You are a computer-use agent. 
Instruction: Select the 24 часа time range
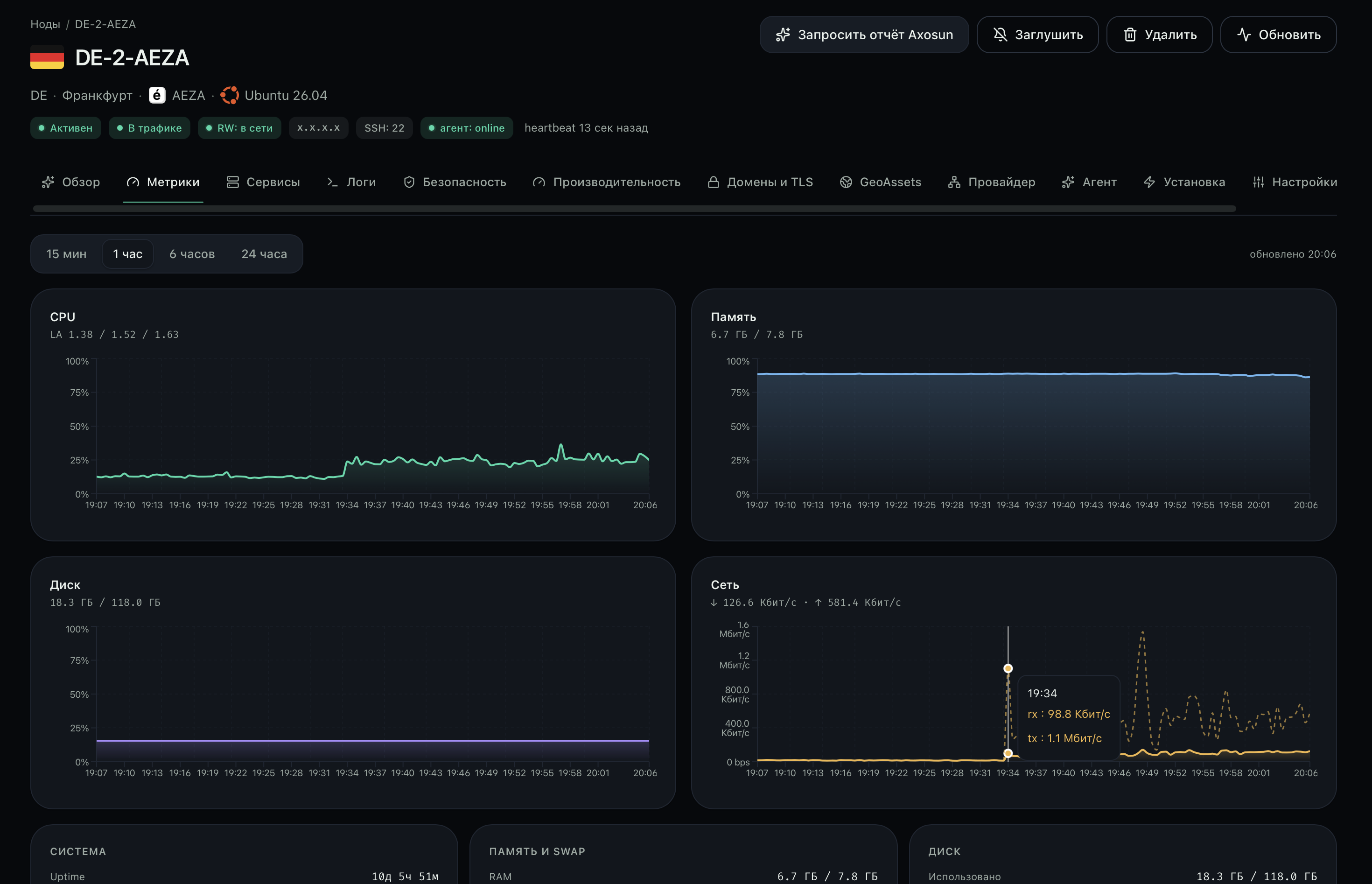(x=264, y=254)
